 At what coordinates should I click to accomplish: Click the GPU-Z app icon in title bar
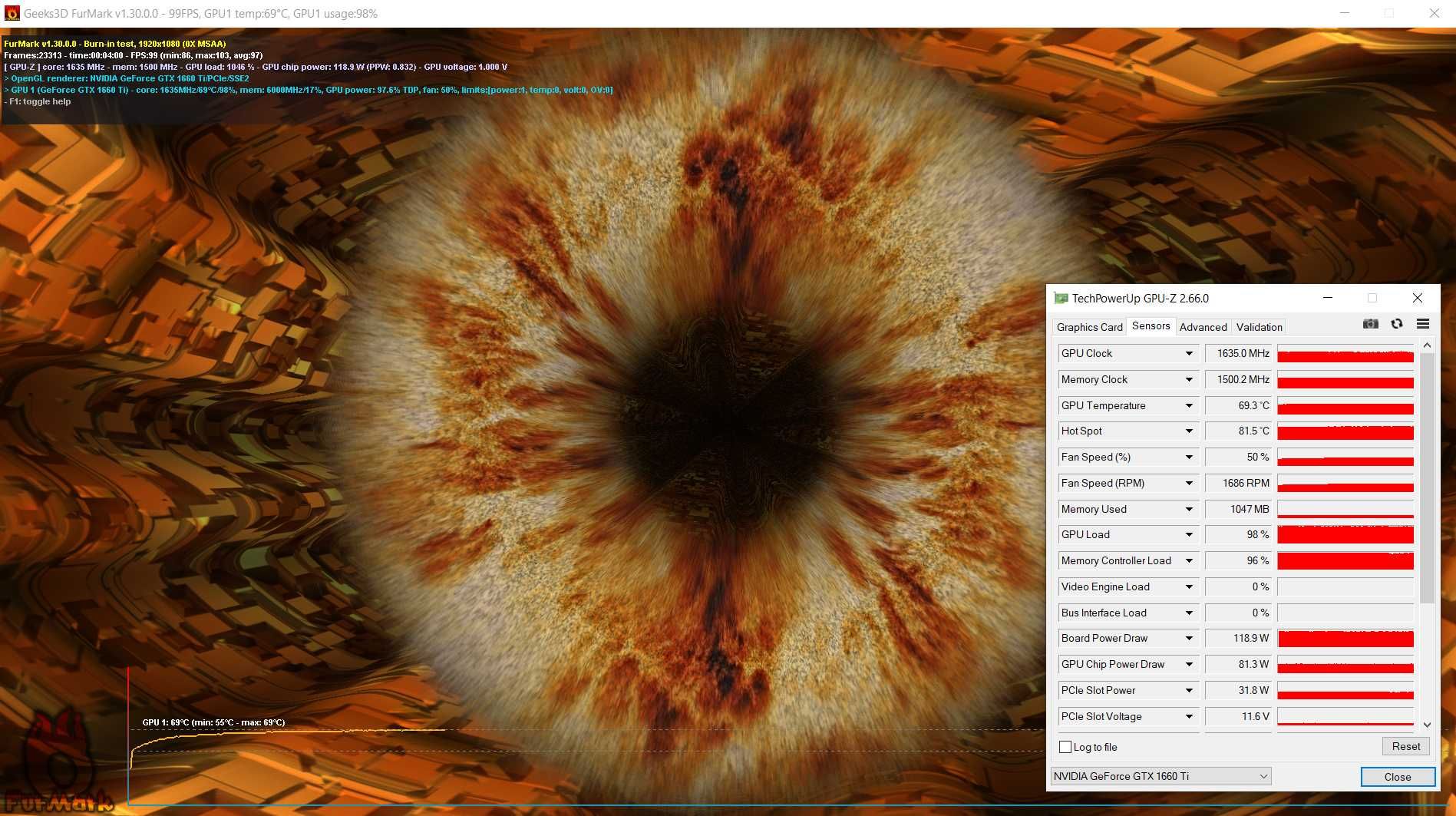(1061, 298)
